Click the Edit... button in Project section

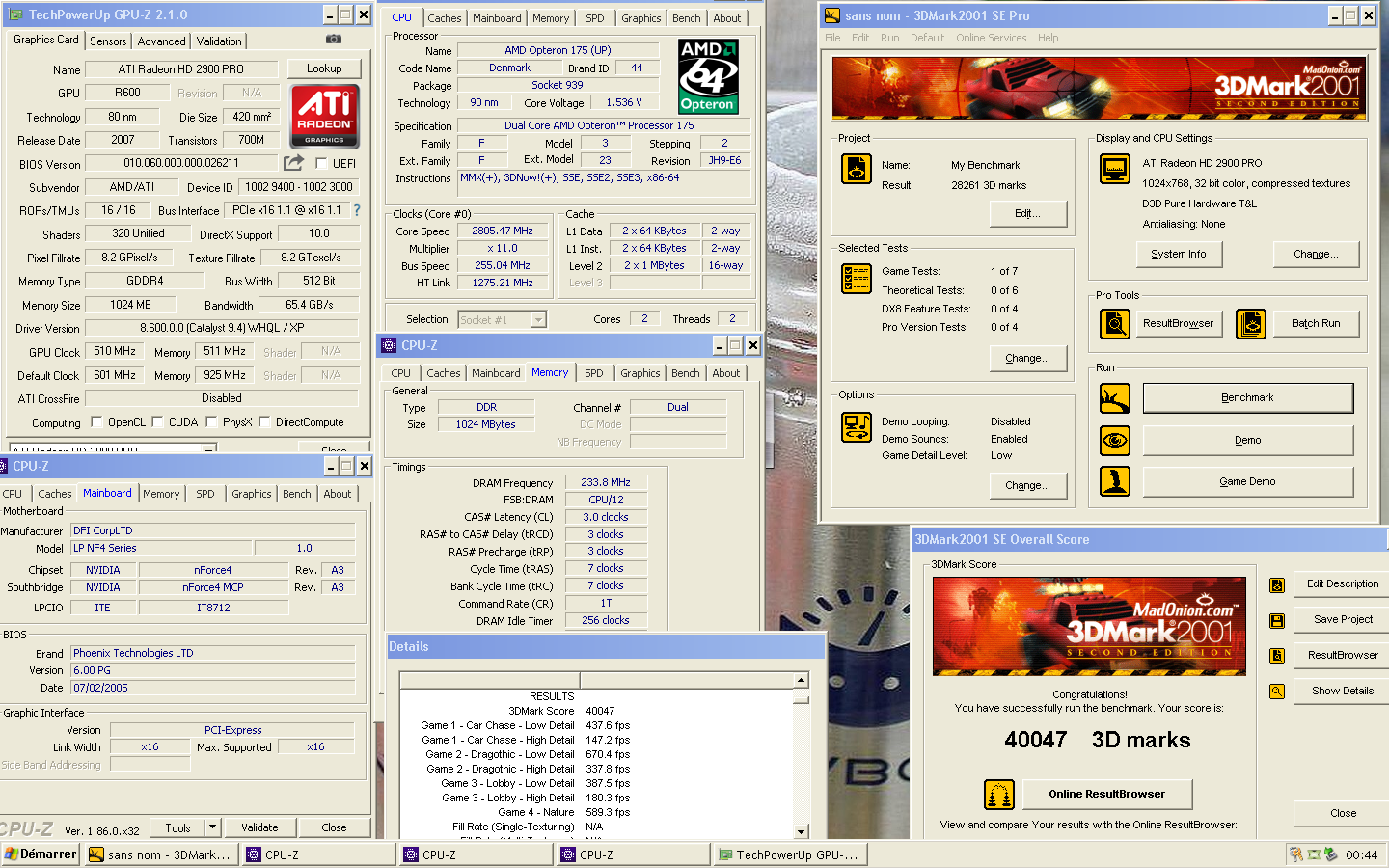[1027, 213]
